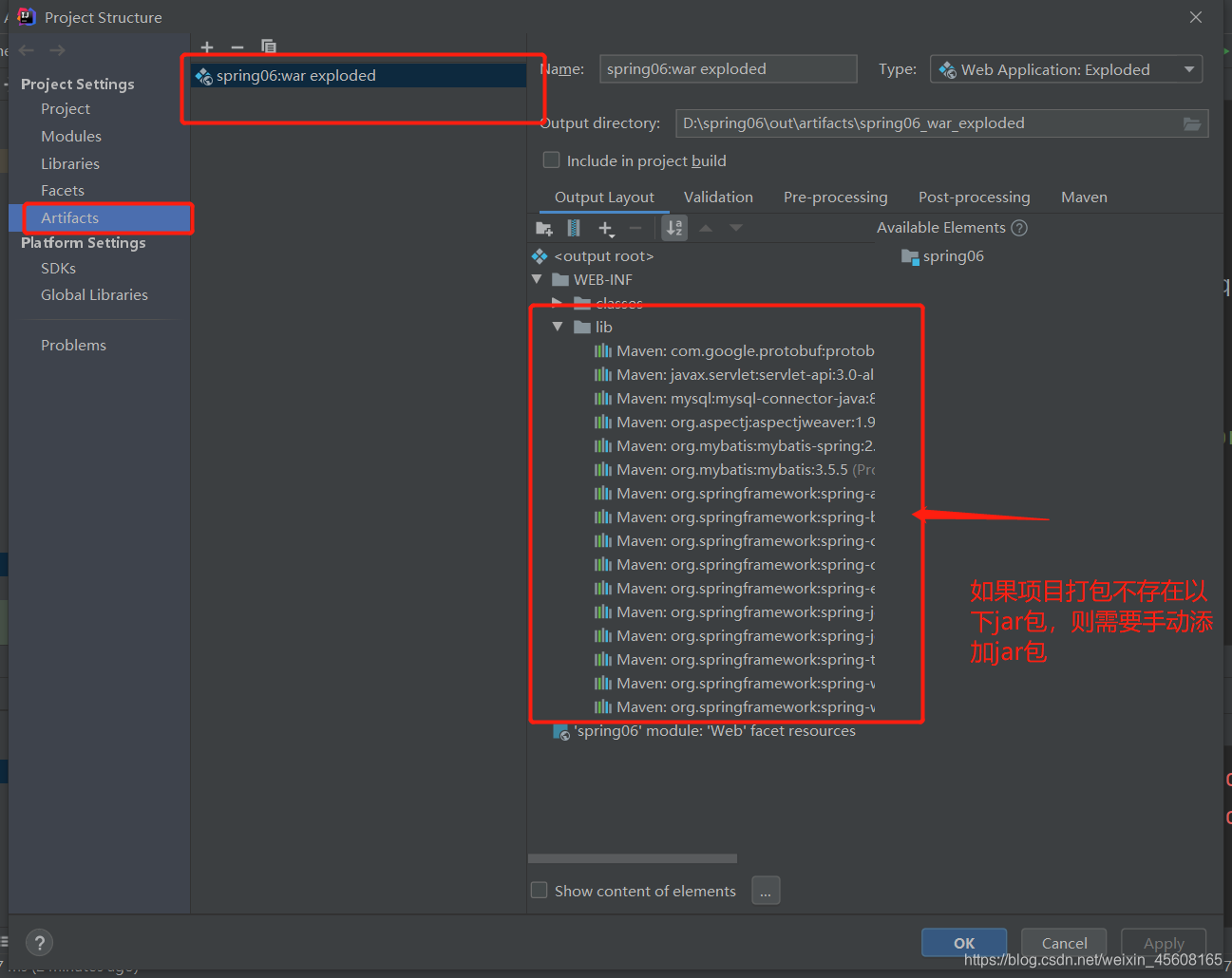Create a directory in Output Layout
Viewport: 1232px width, 978px height.
(x=544, y=228)
